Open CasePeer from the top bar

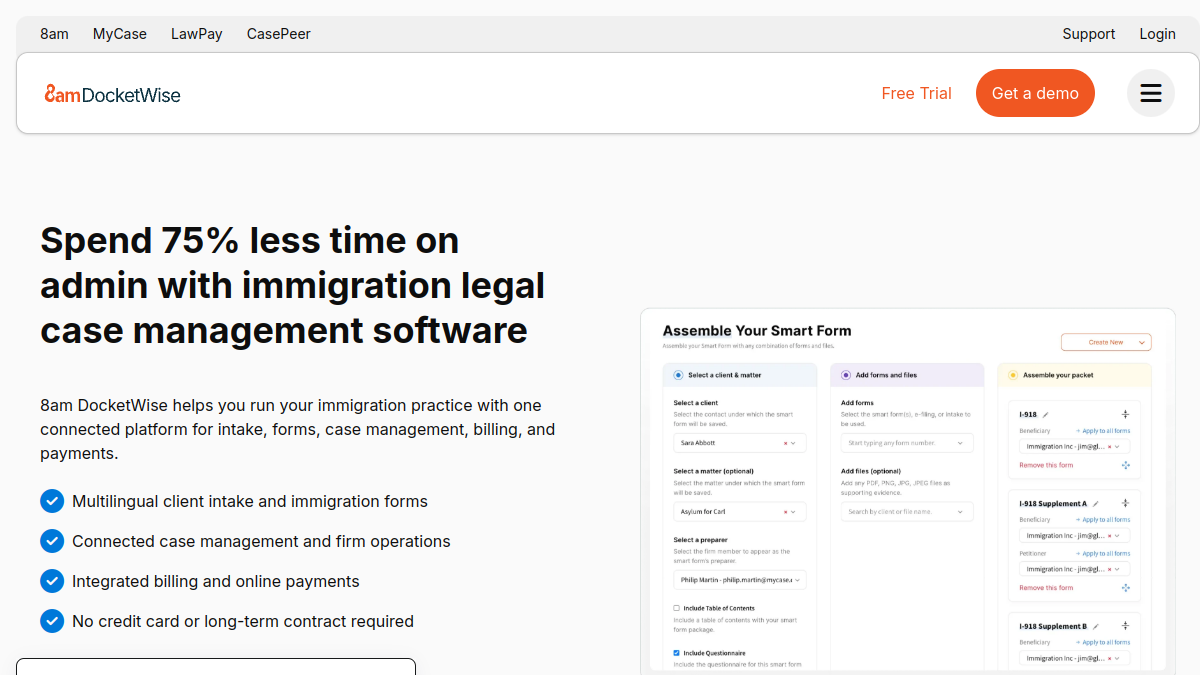(279, 34)
